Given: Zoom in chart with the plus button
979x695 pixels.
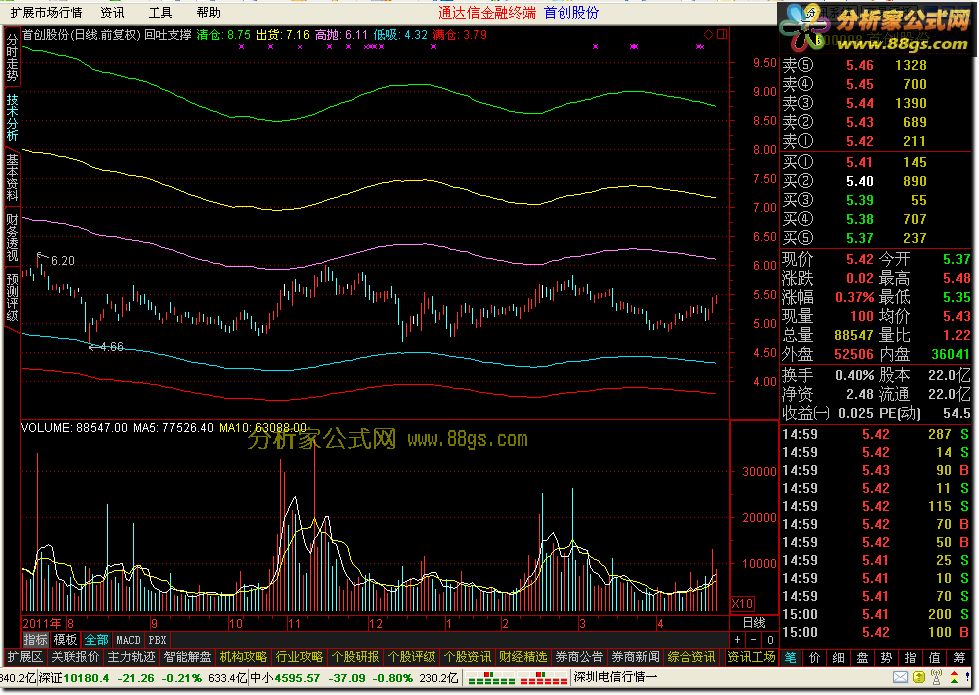Looking at the screenshot, I should (738, 640).
